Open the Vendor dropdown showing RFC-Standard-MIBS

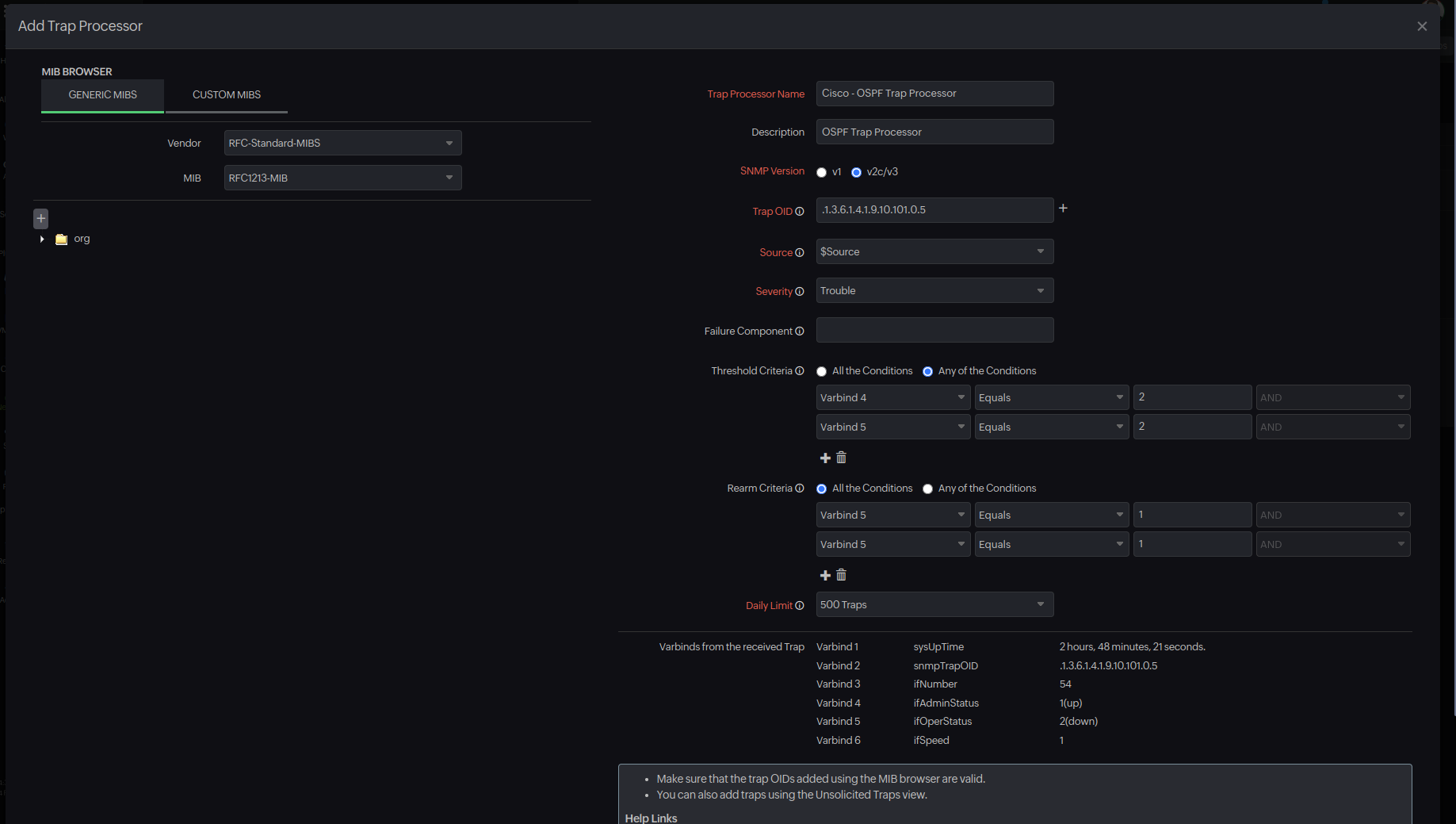(342, 144)
